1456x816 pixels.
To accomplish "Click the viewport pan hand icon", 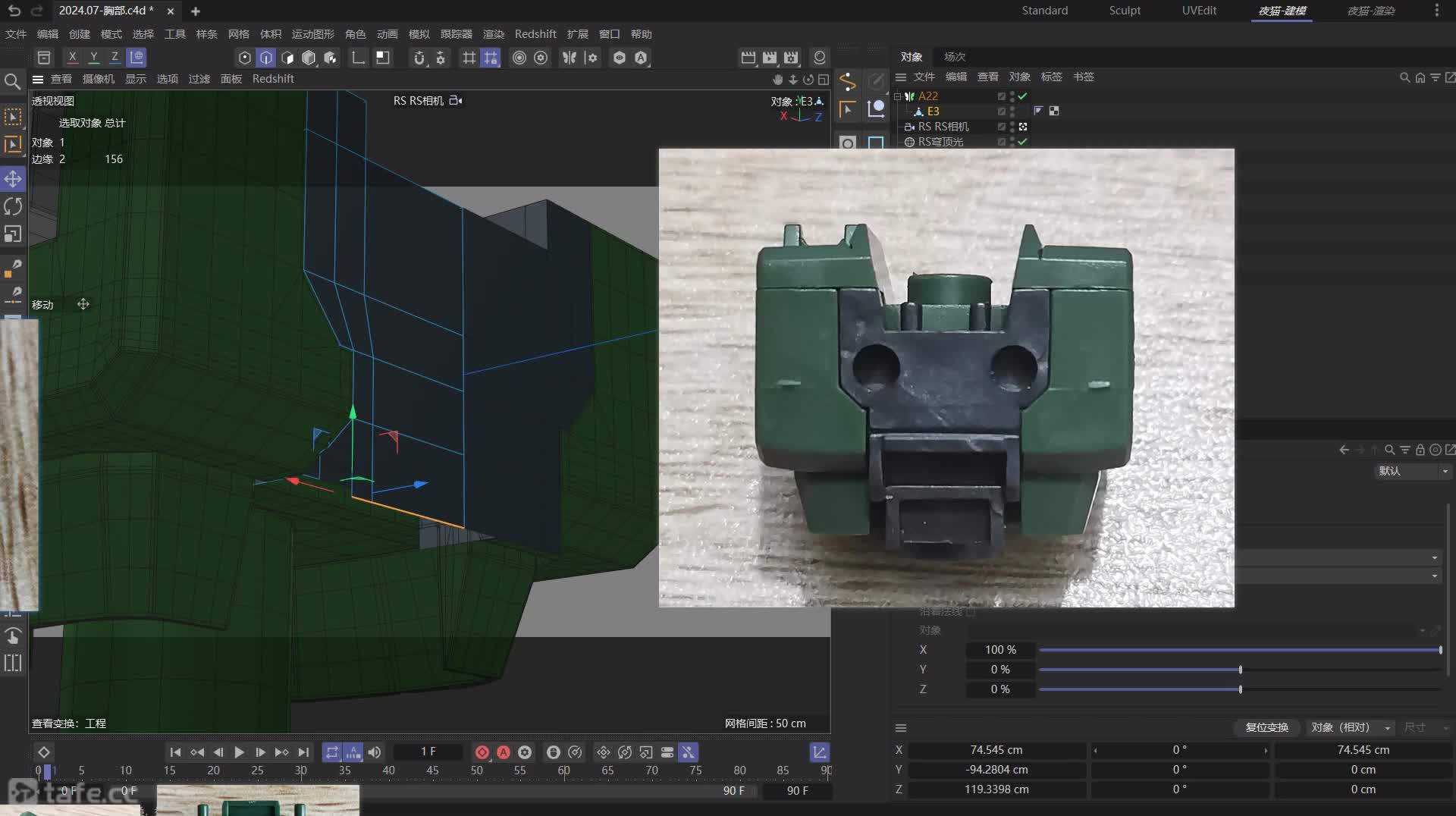I will [777, 80].
